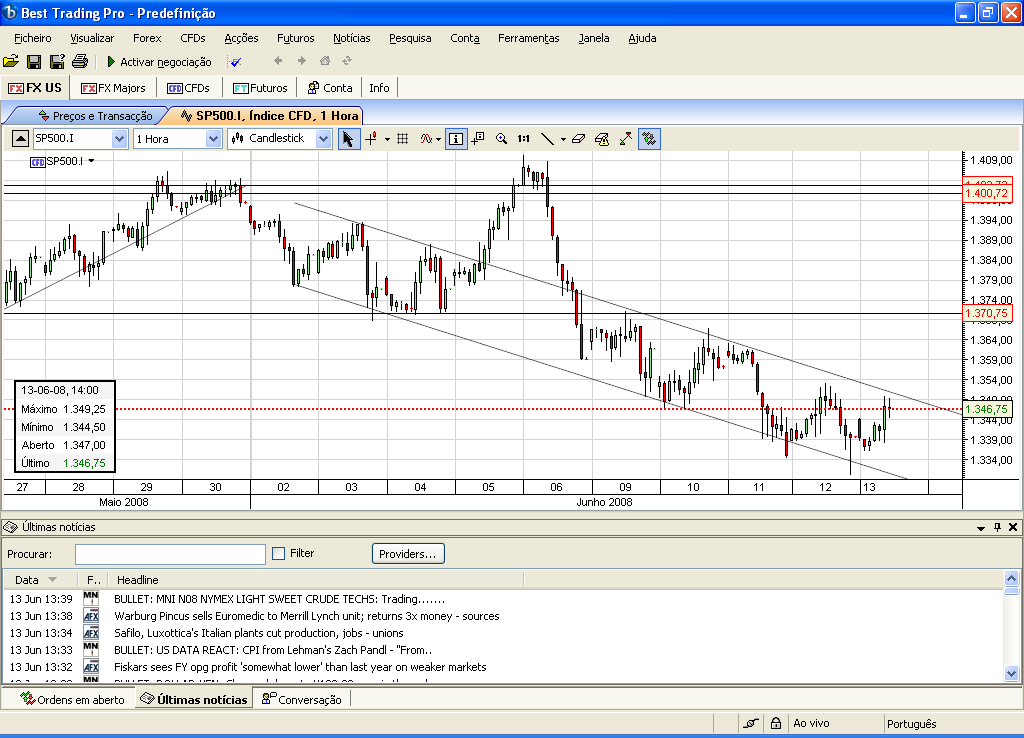Click the news list scroll down arrow
Viewport: 1024px width, 738px height.
pos(1011,673)
